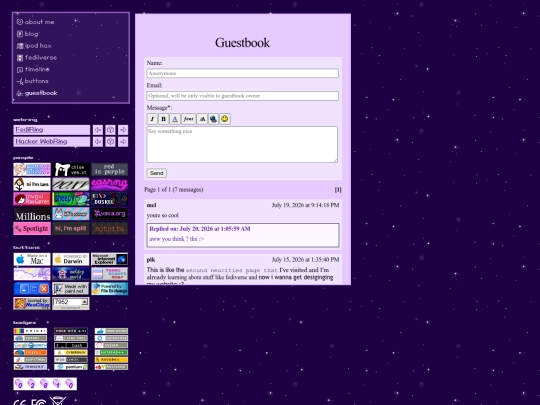
Task: Click the hit counter showing 02810
Action: coord(45,384)
